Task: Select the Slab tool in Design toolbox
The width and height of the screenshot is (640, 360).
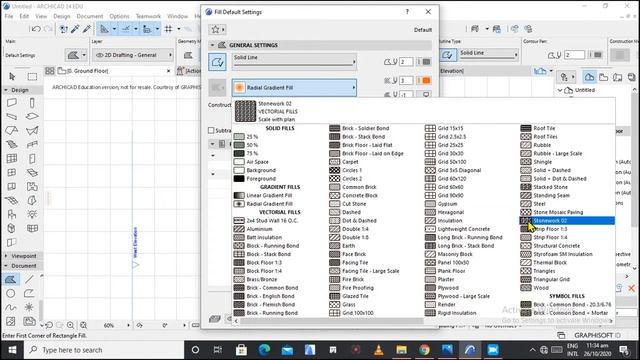Action: [32, 116]
